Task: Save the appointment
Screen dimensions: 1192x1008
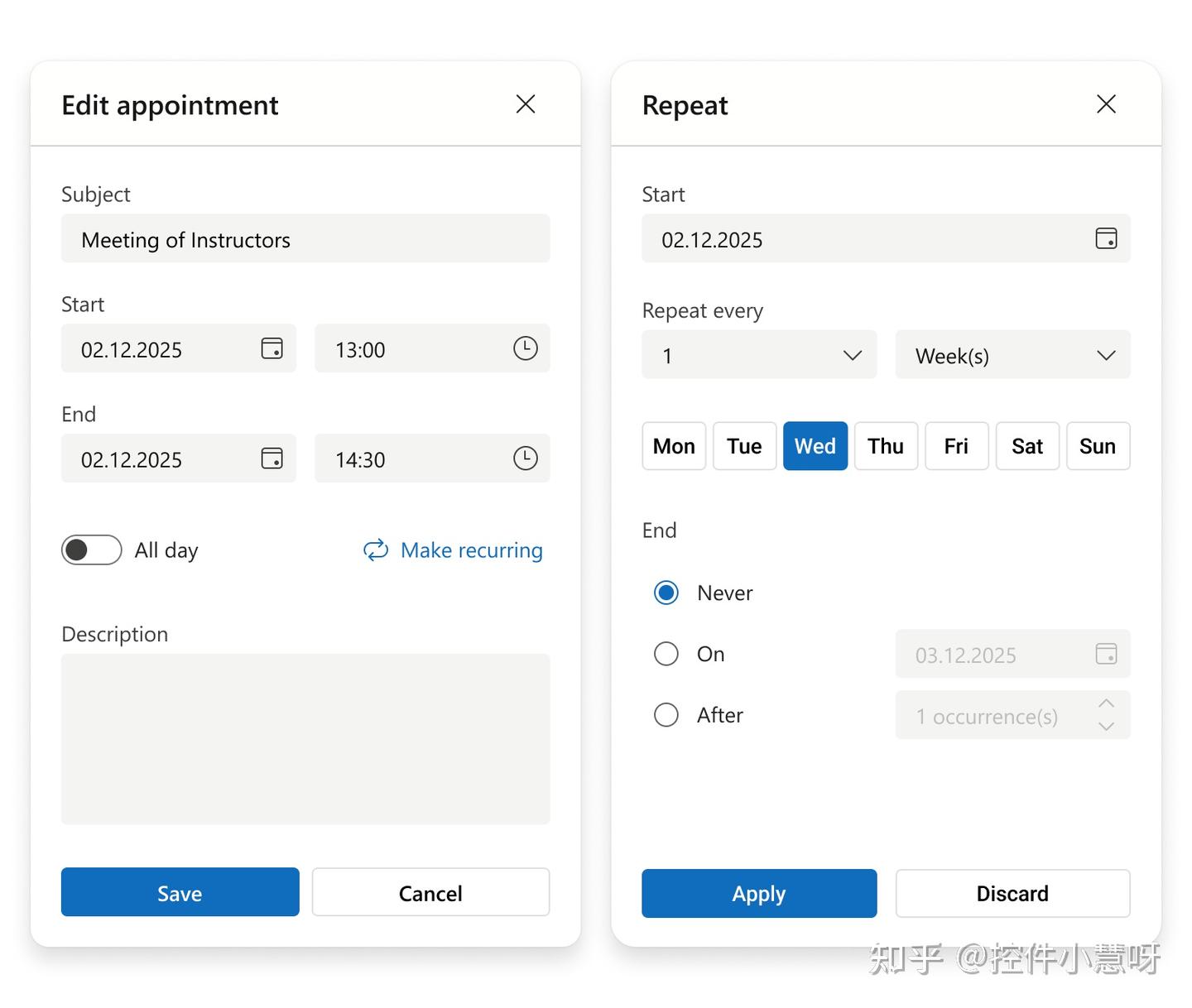Action: tap(180, 892)
